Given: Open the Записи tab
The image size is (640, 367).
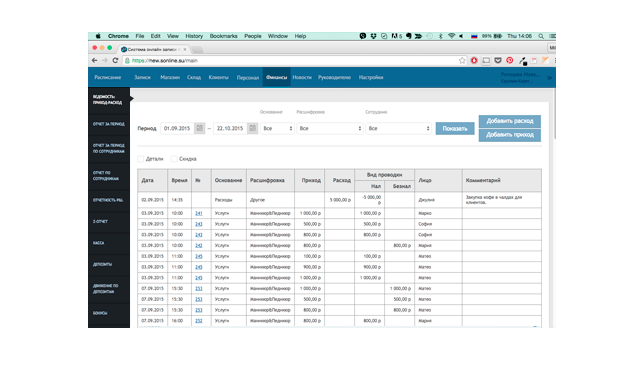Looking at the screenshot, I should point(142,78).
